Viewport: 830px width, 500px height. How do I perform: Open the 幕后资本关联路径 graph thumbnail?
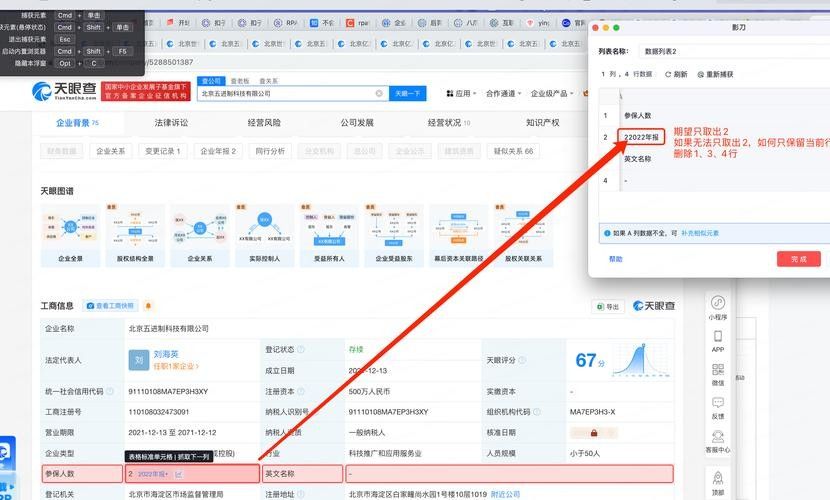458,235
